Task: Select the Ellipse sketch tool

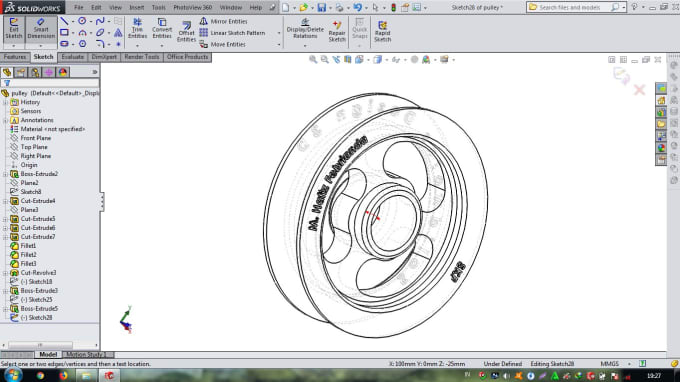Action: [x=100, y=33]
